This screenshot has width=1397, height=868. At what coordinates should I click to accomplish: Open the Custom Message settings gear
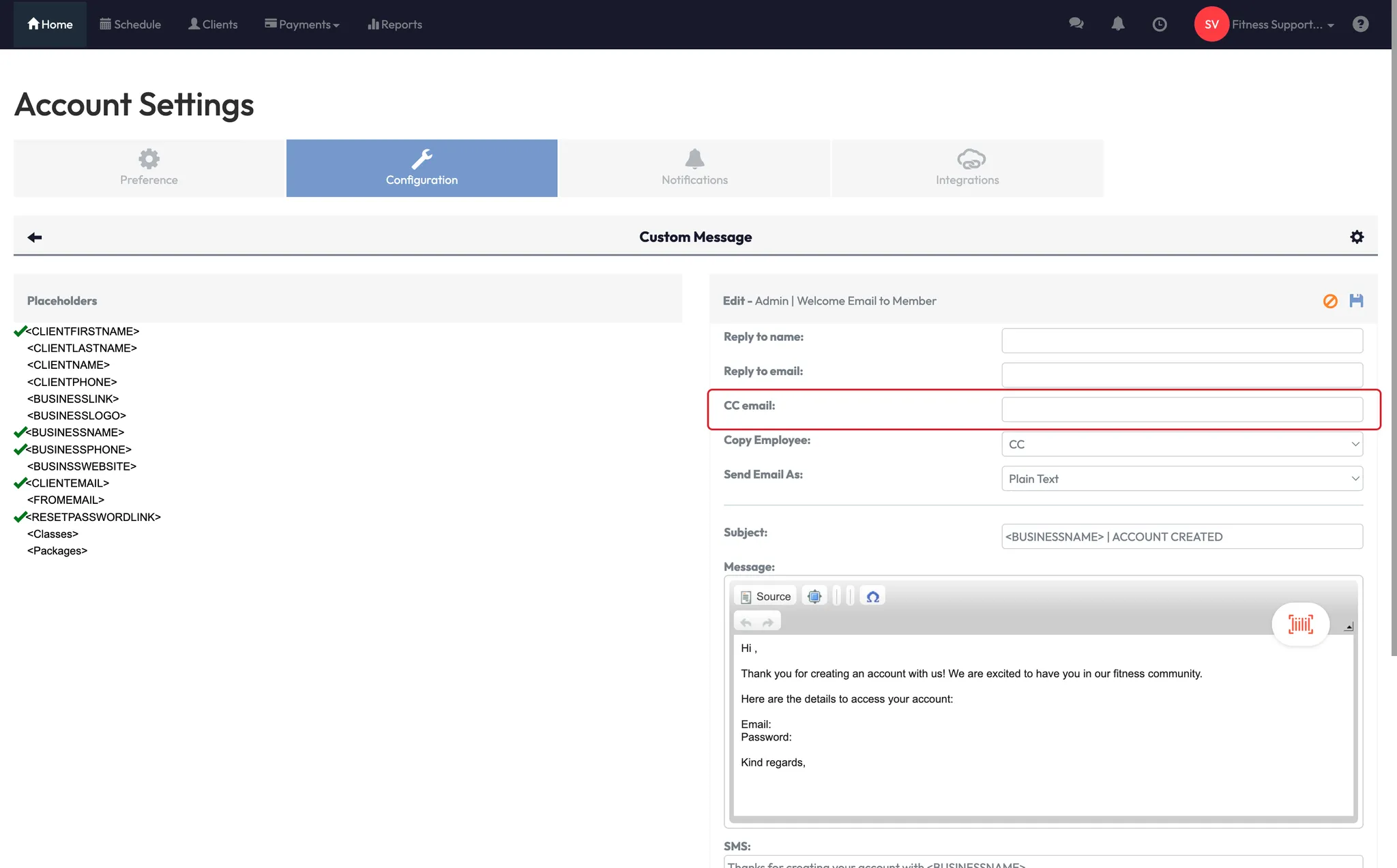[1357, 237]
